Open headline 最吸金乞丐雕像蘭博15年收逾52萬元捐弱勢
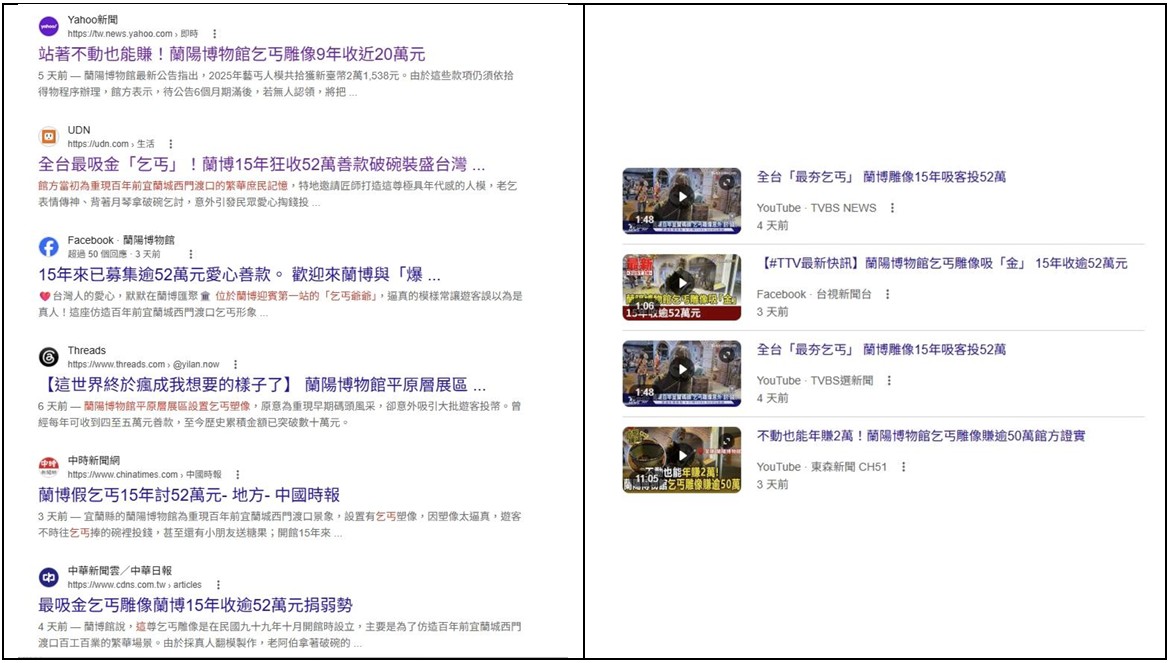This screenshot has height=663, width=1170. click(x=195, y=605)
